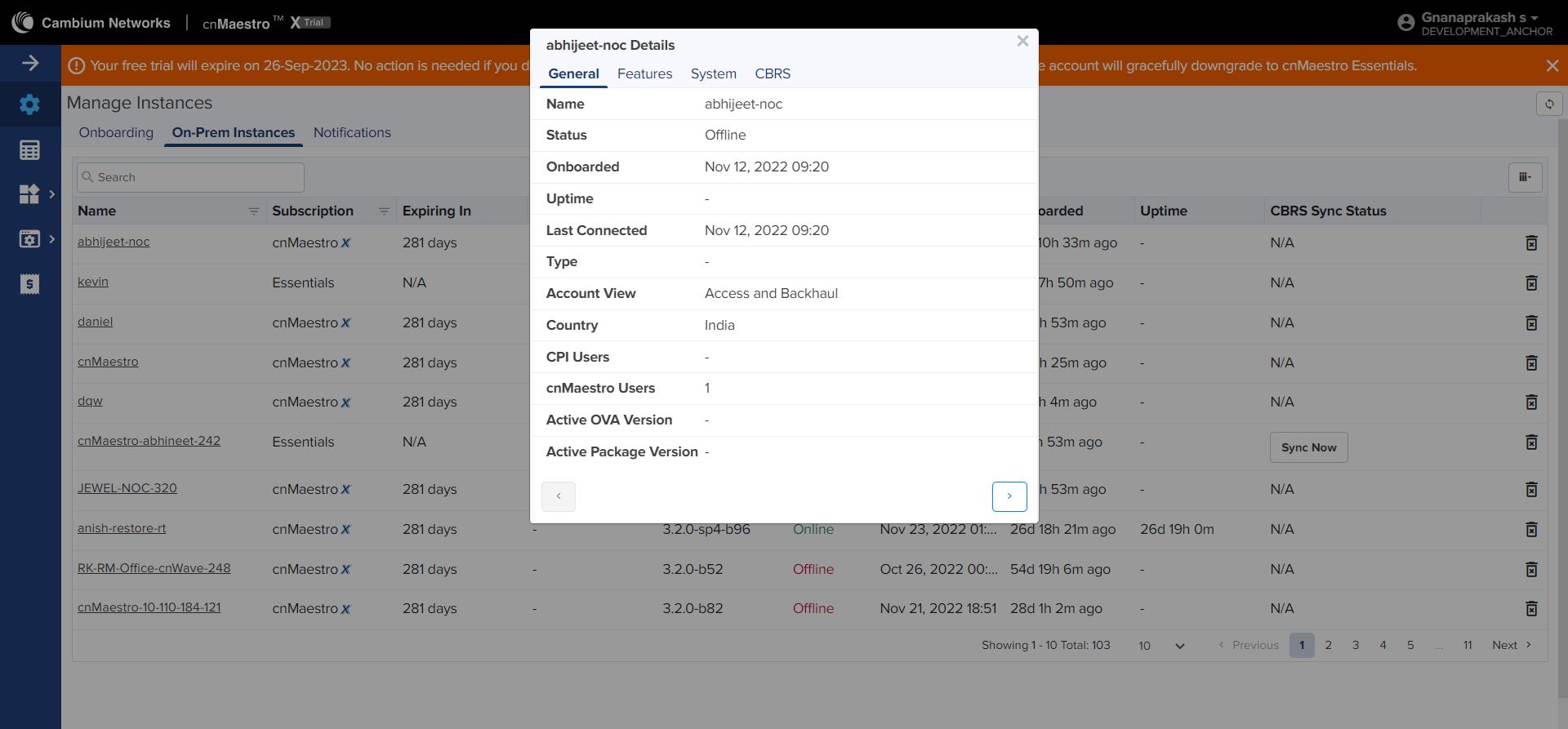
Task: Open the kevin instance link
Action: pos(93,282)
